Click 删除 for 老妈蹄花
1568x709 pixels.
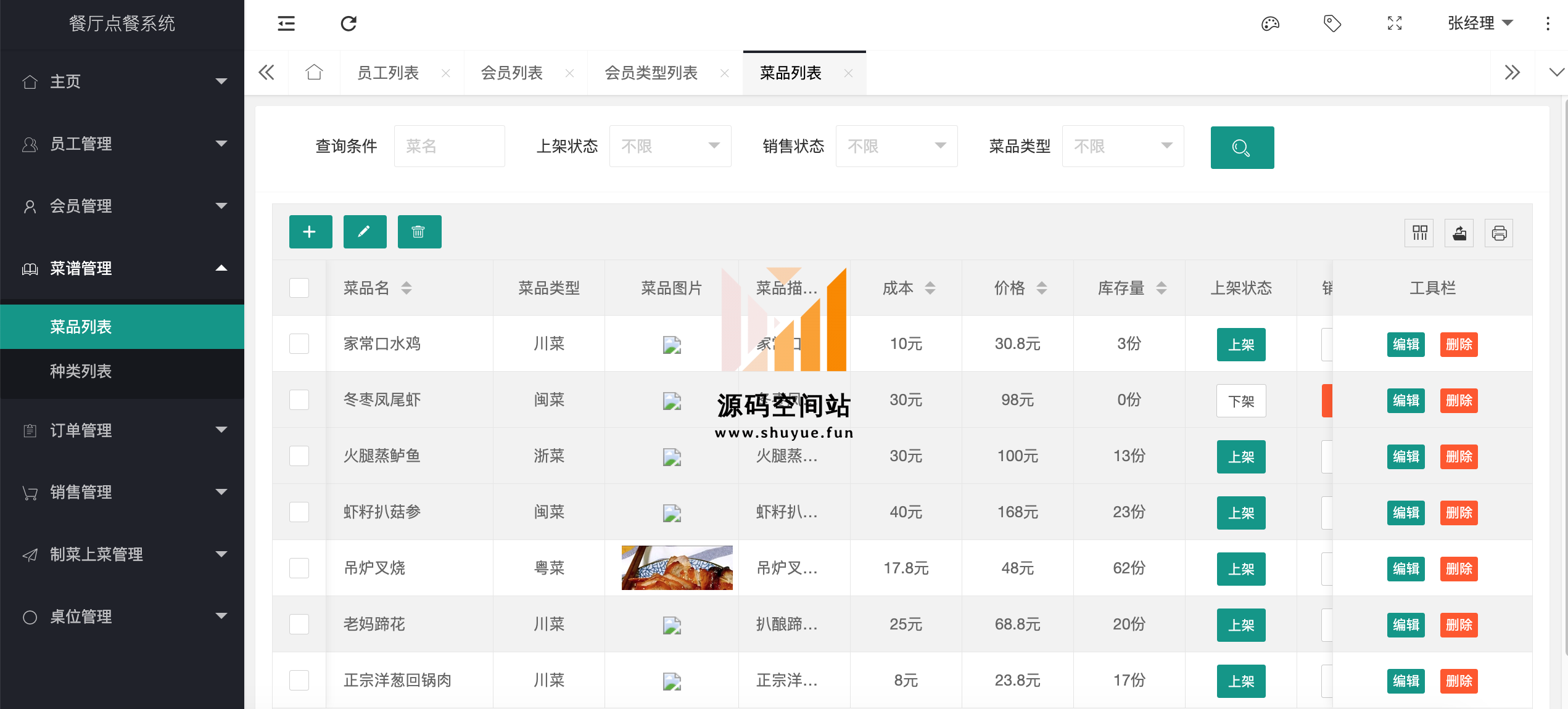point(1459,625)
